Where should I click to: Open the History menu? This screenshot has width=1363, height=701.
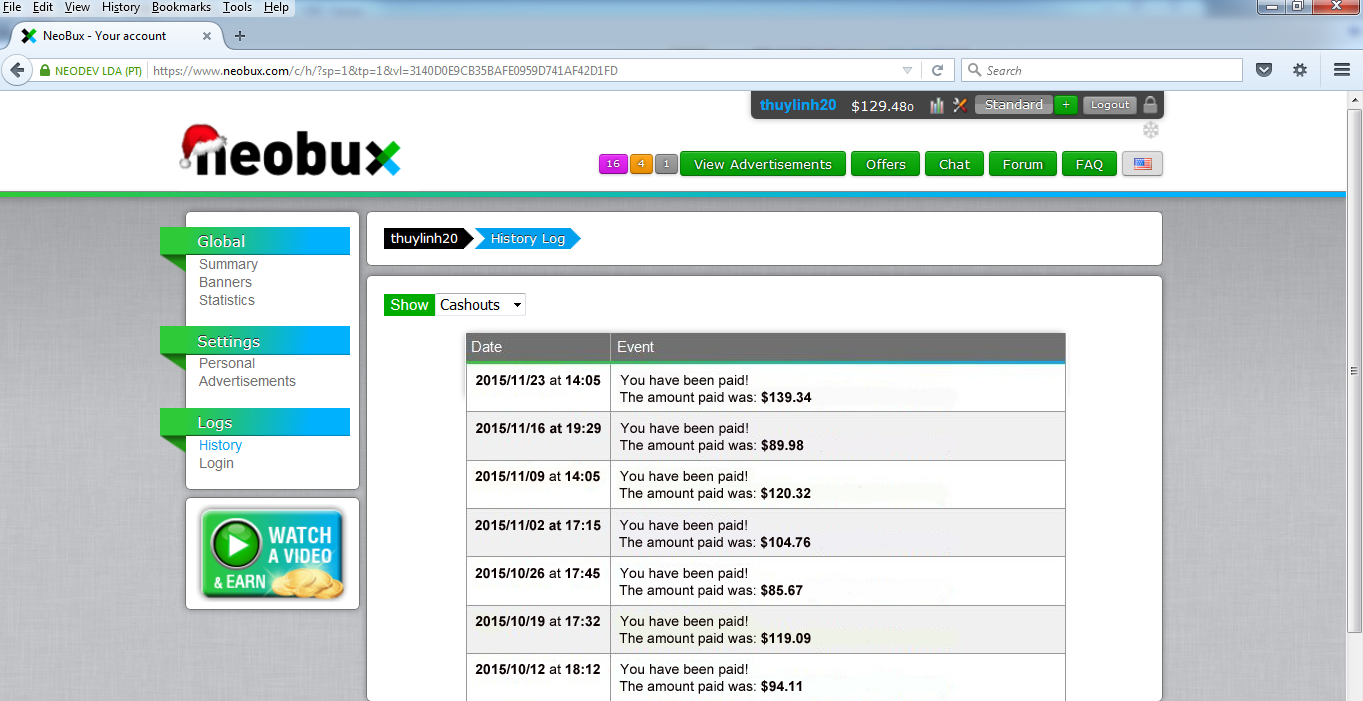coord(121,7)
